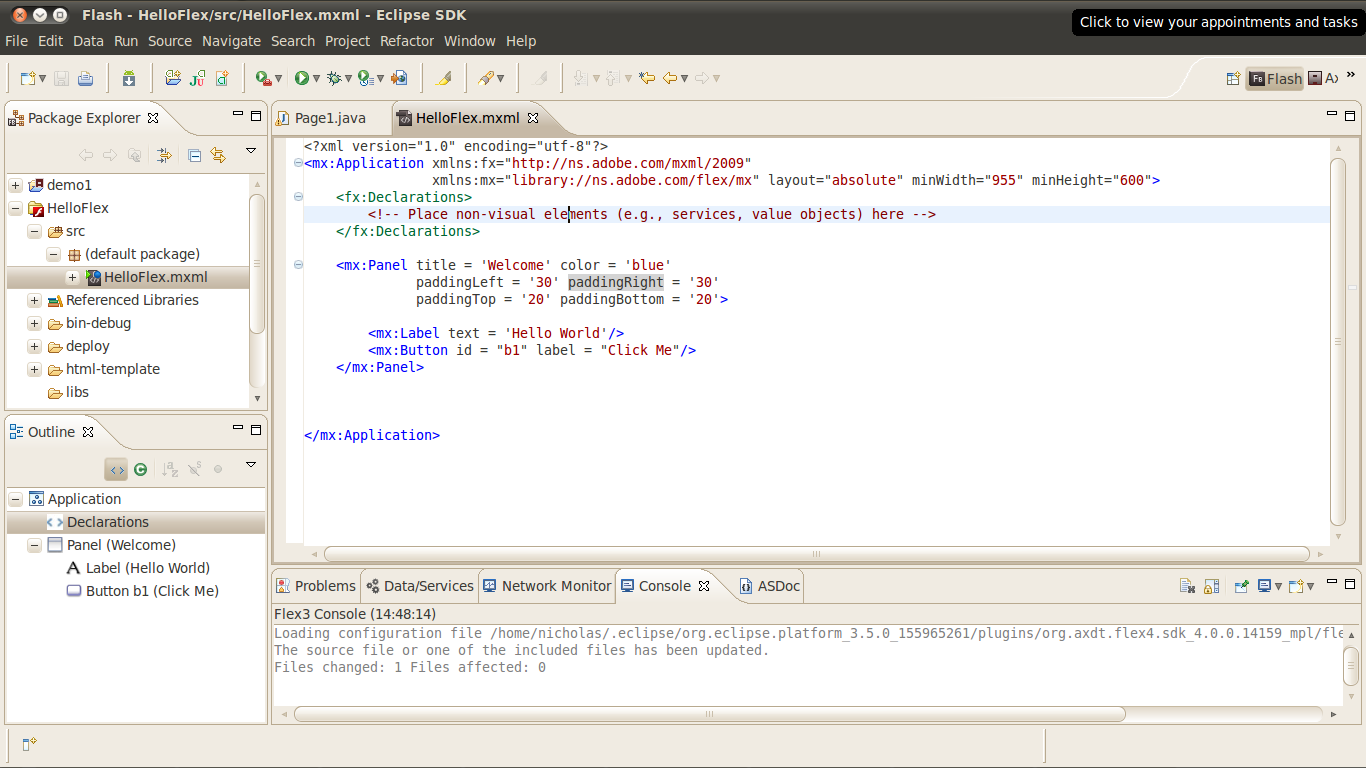
Task: Click the External Tools run icon
Action: tap(263, 78)
